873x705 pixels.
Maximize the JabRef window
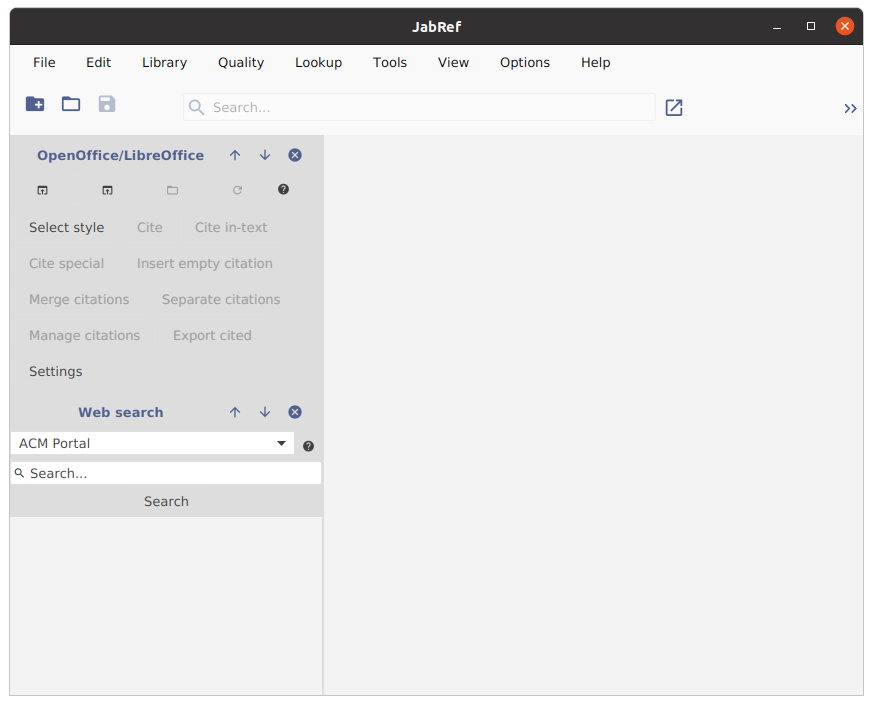coord(811,26)
